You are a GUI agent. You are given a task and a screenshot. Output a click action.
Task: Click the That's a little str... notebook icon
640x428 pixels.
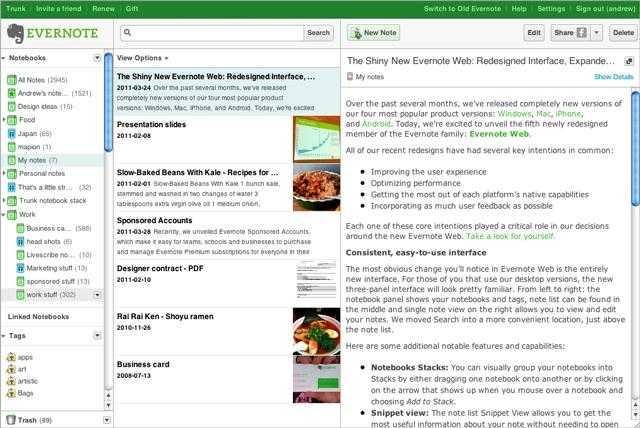pos(12,188)
